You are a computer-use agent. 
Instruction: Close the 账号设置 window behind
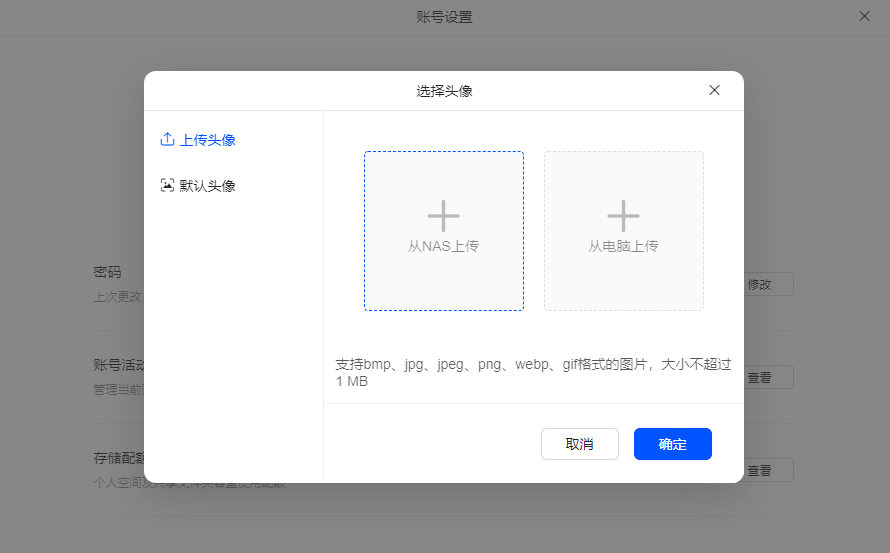coord(864,16)
